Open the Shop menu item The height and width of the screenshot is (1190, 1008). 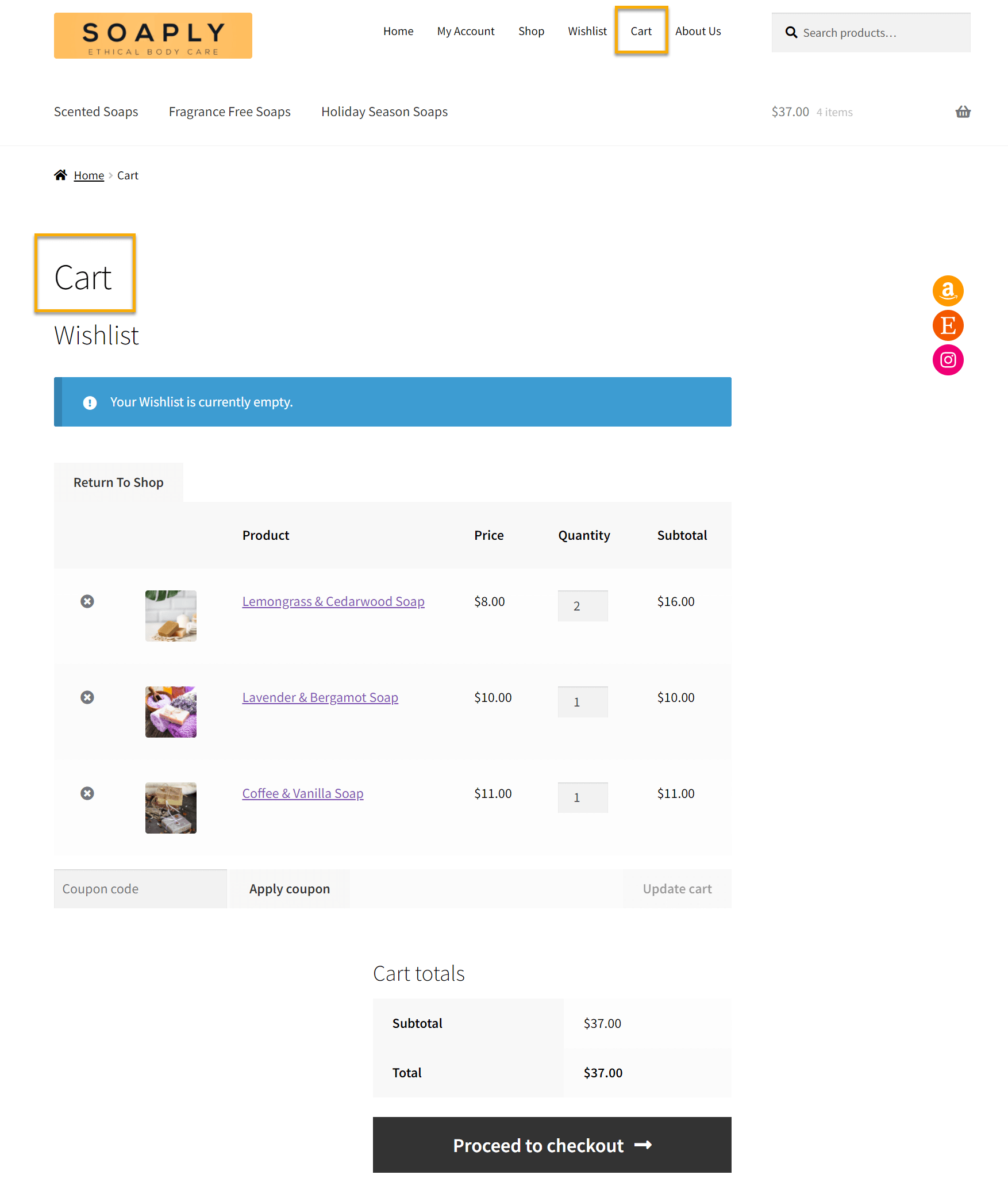pos(531,31)
